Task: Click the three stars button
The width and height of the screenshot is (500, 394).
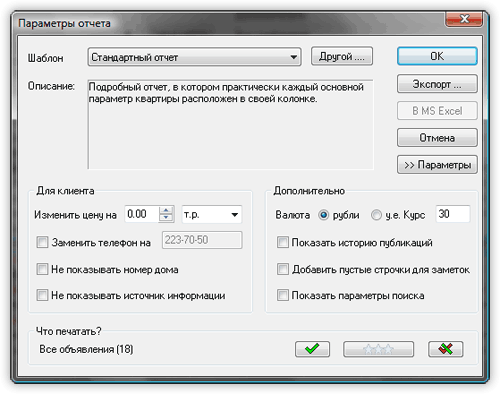Action: (378, 349)
